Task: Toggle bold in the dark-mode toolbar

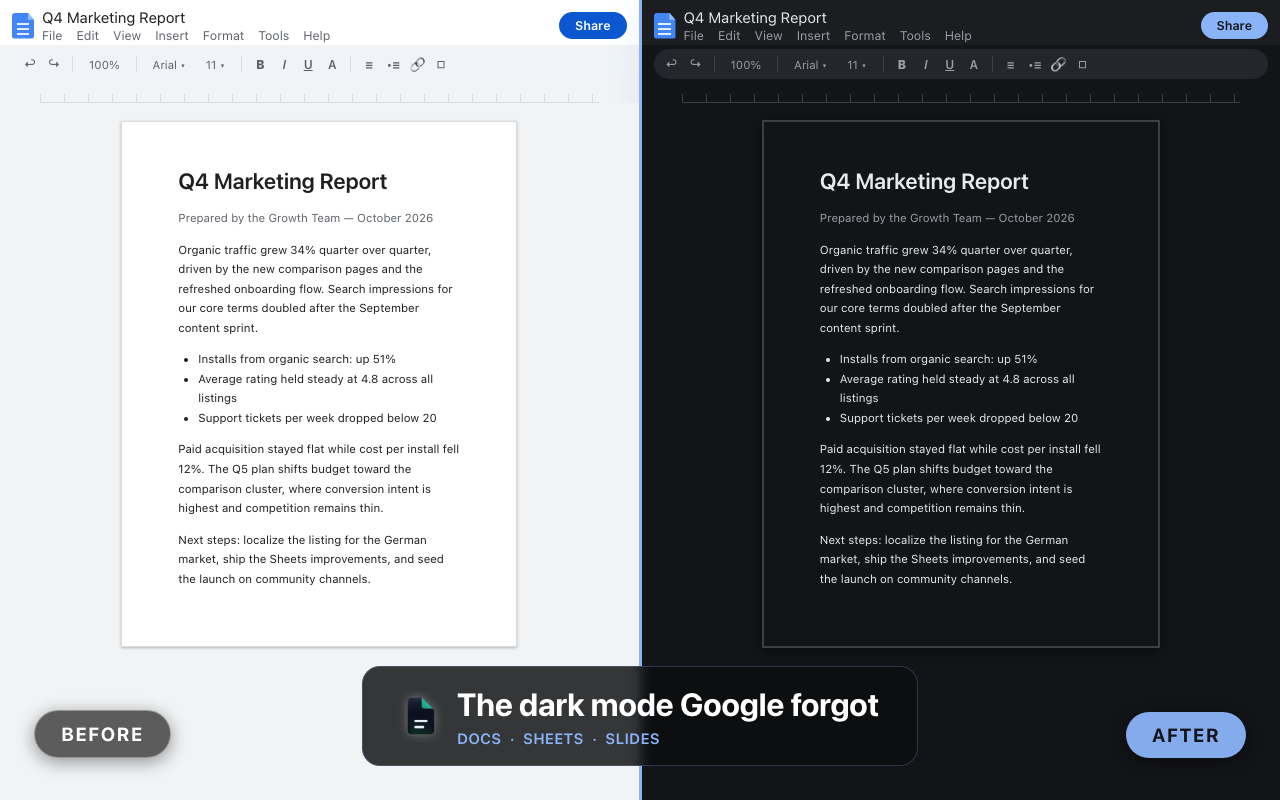Action: pos(901,65)
